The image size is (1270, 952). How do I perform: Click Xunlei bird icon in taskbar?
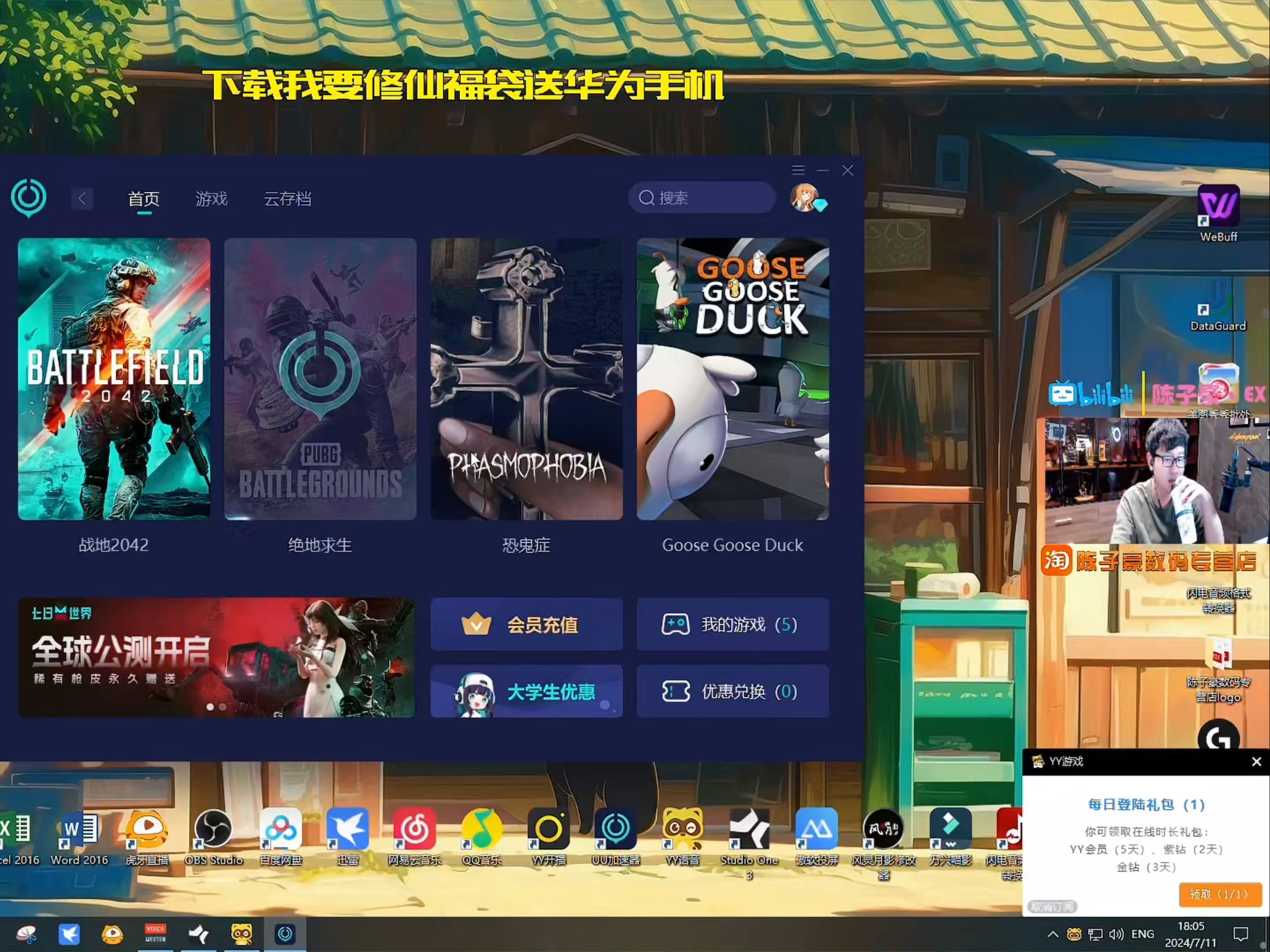[x=69, y=934]
